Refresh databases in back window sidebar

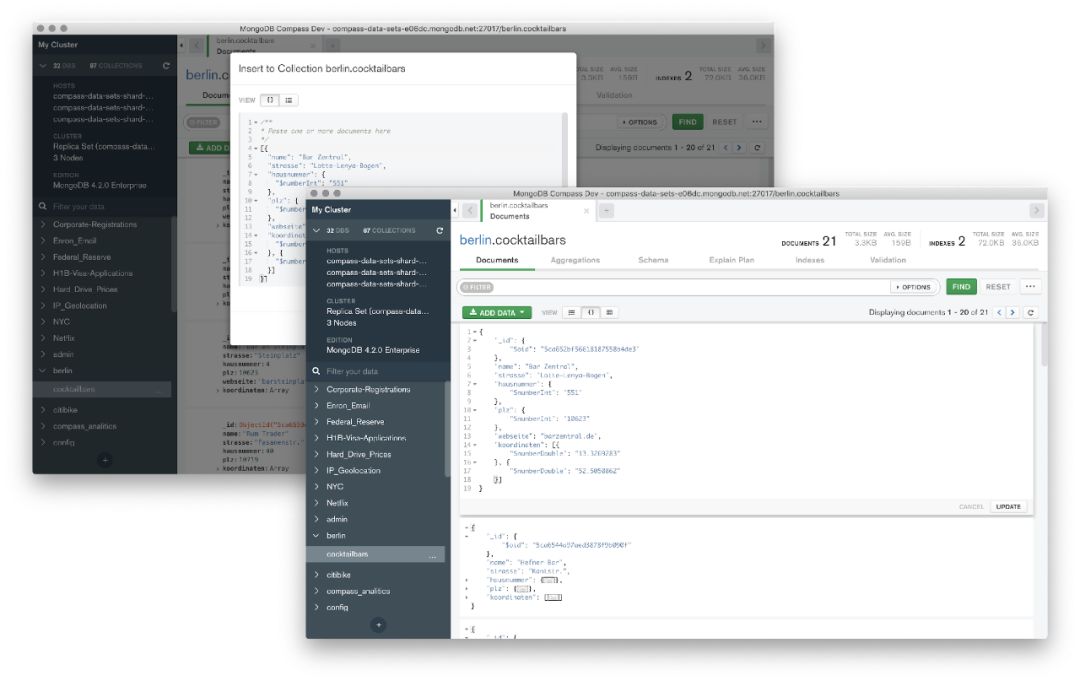(166, 66)
